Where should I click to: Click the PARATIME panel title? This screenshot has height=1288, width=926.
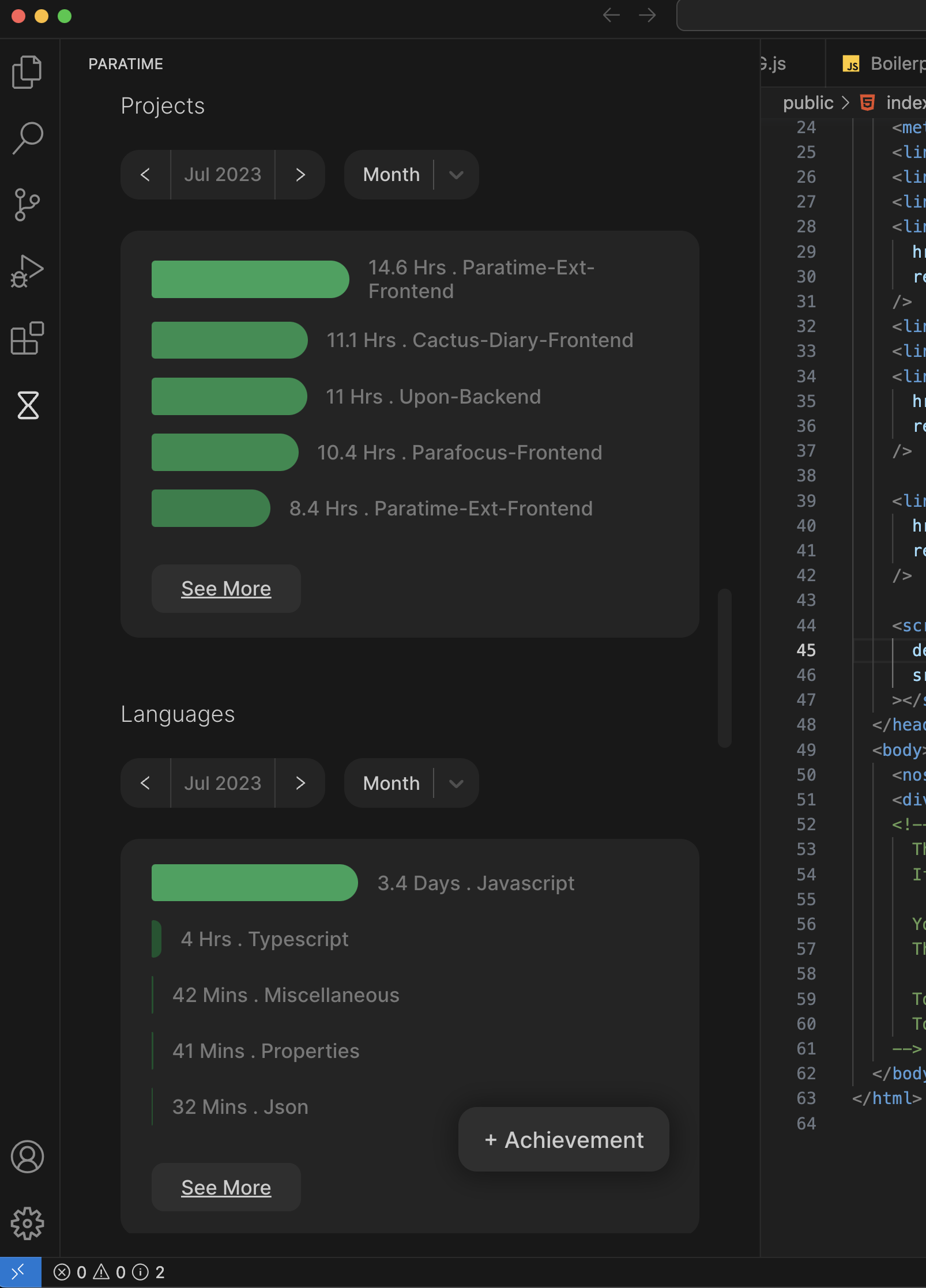[126, 64]
